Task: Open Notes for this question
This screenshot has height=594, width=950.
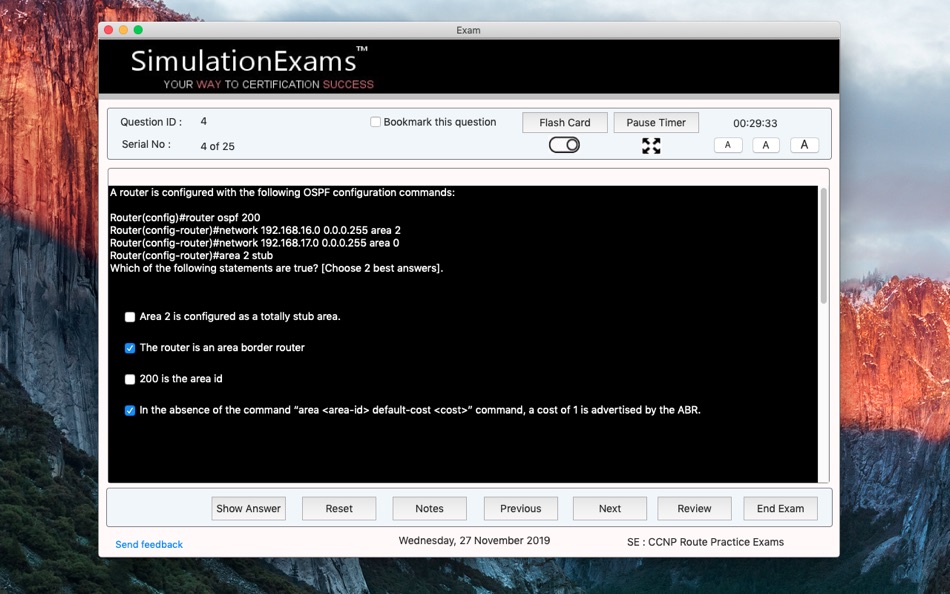Action: [x=430, y=509]
